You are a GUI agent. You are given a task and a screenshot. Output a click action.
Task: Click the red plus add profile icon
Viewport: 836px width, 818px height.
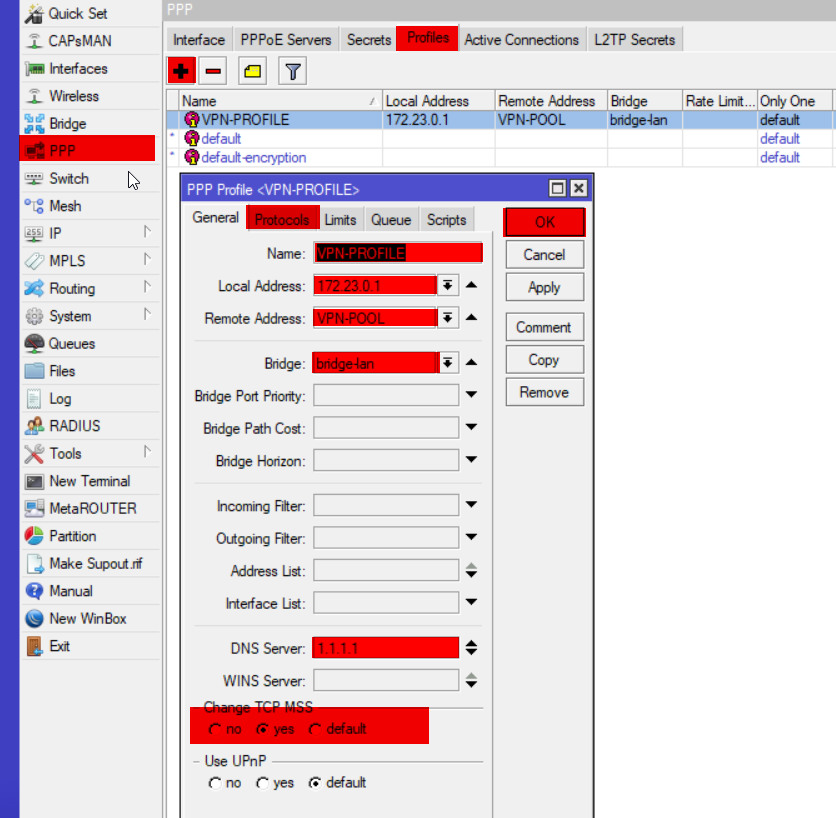(x=181, y=71)
